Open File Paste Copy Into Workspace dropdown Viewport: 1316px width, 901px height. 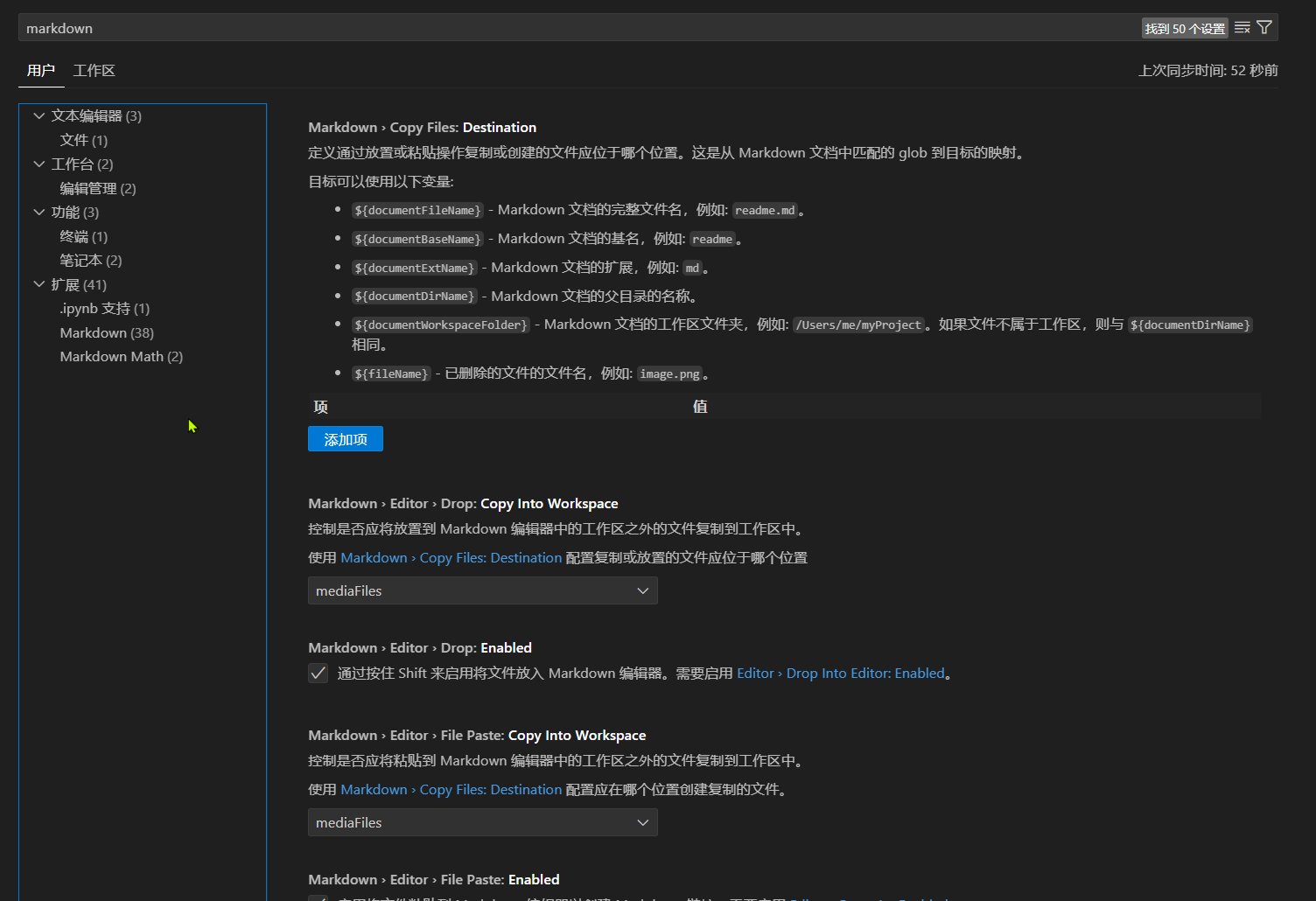483,822
